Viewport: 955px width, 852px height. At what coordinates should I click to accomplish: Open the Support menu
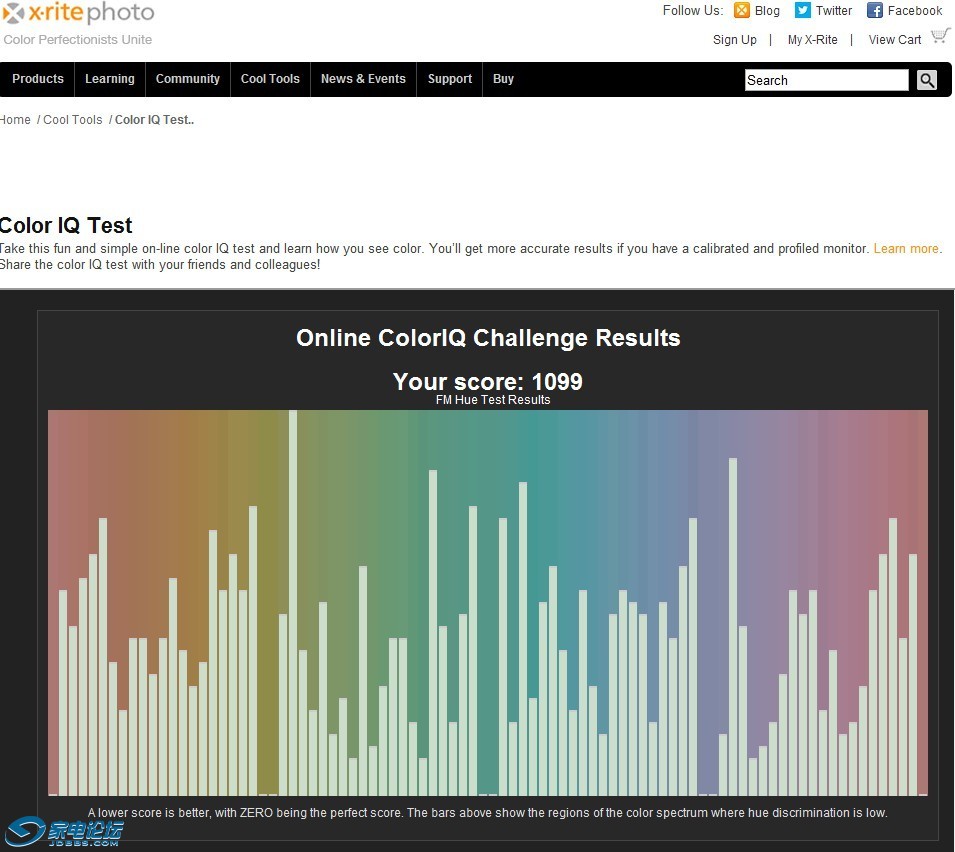coord(450,79)
